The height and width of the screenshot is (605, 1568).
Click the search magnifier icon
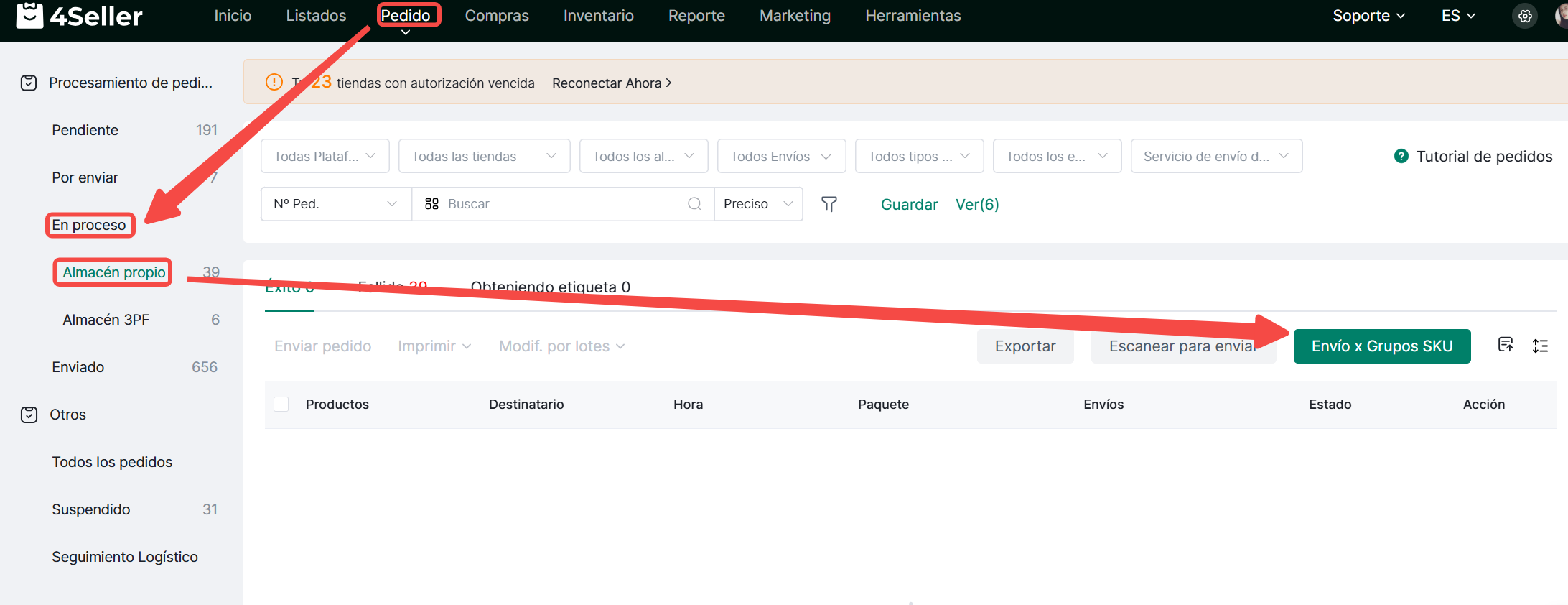[x=694, y=204]
